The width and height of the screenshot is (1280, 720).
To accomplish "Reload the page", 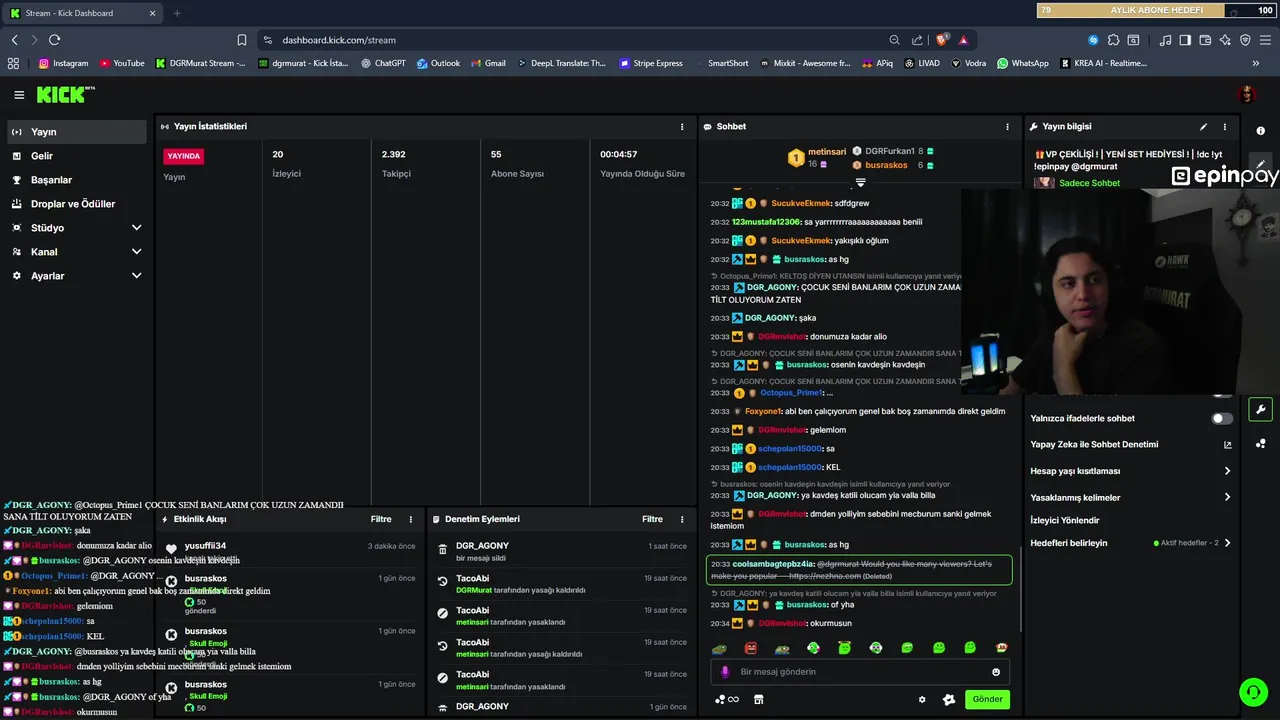I will click(54, 40).
